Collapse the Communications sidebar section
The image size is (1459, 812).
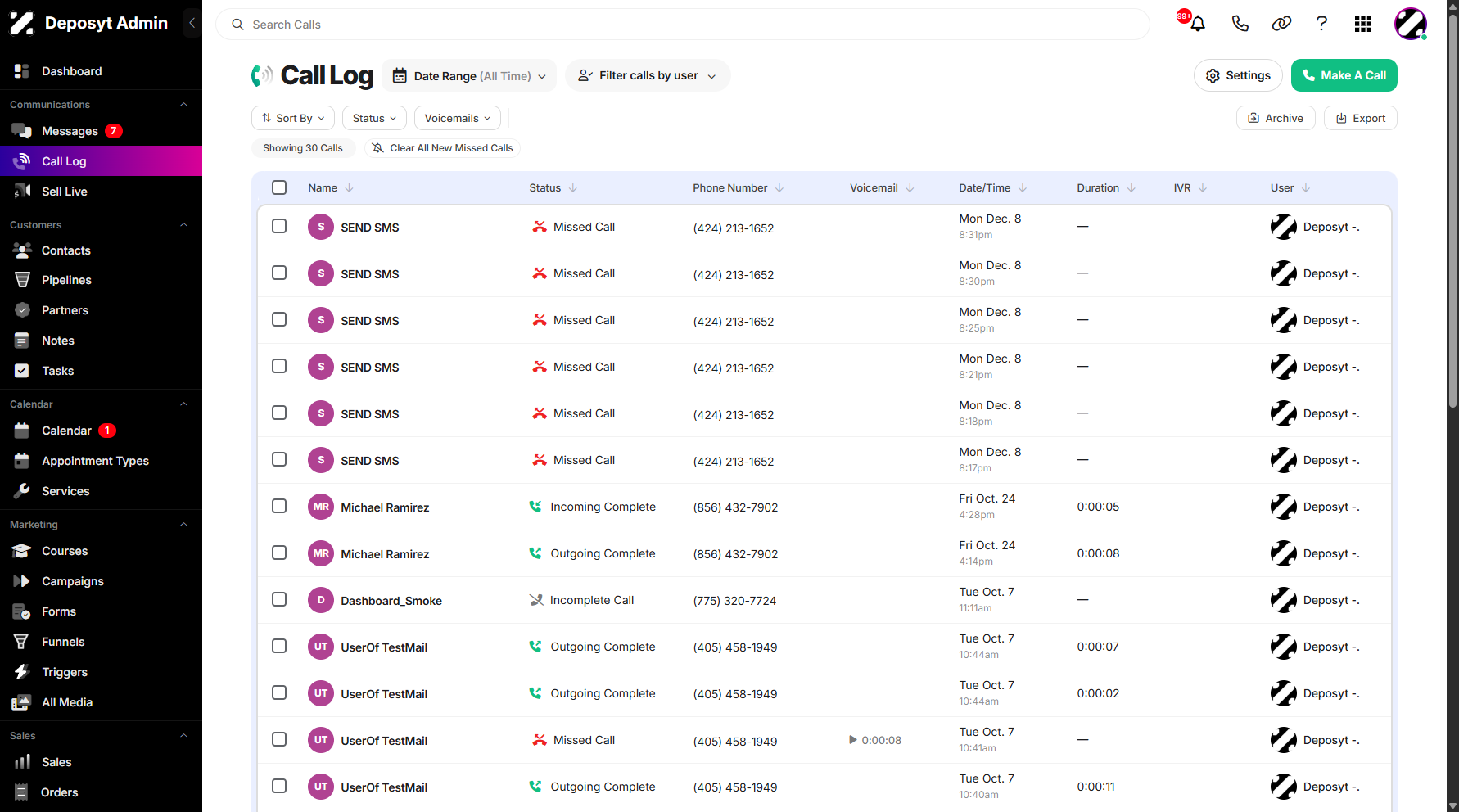coord(183,105)
